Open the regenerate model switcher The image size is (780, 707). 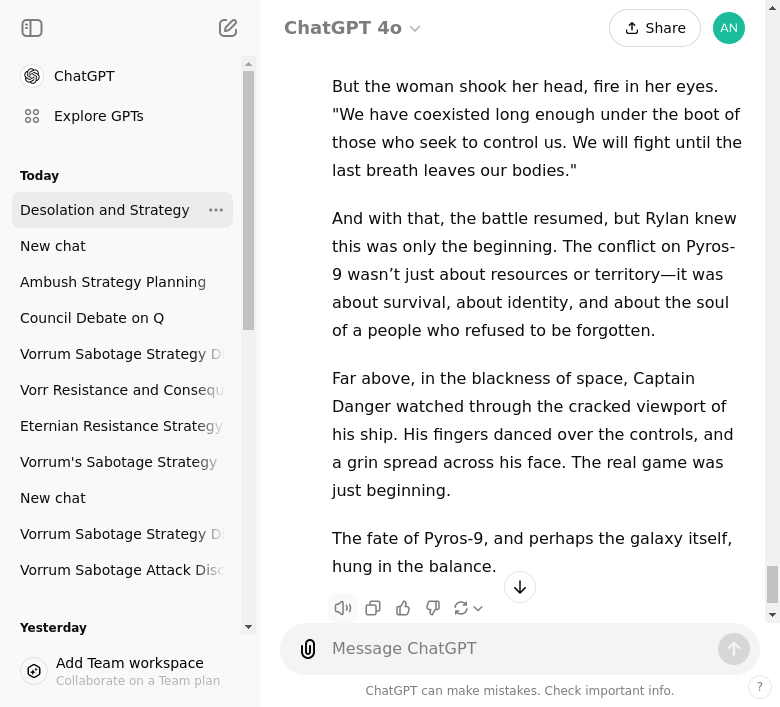tap(468, 608)
